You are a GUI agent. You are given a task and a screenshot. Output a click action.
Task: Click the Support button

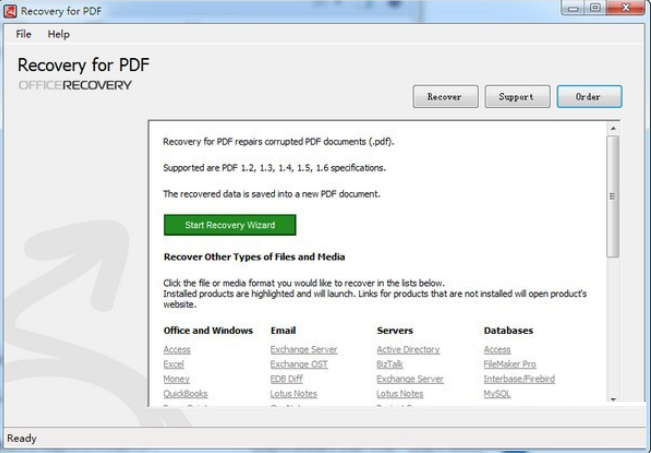pyautogui.click(x=517, y=97)
